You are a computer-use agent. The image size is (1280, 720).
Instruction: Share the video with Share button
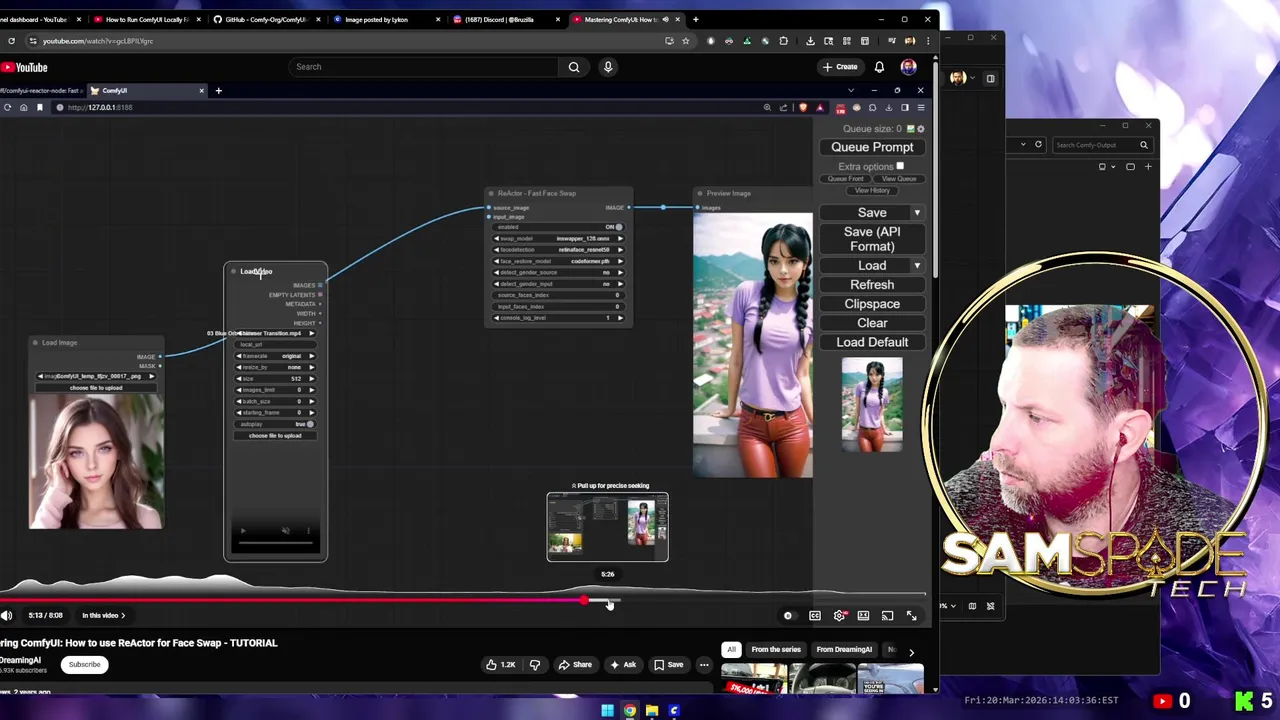pos(575,665)
